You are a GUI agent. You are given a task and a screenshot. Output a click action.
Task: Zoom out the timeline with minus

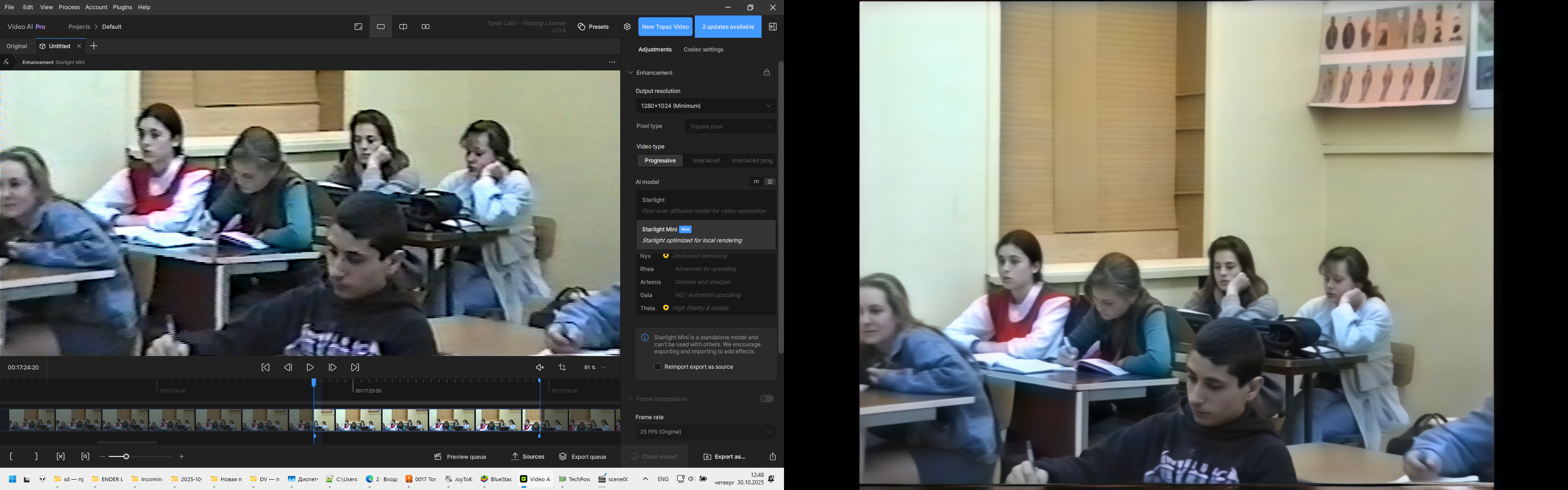(x=102, y=456)
